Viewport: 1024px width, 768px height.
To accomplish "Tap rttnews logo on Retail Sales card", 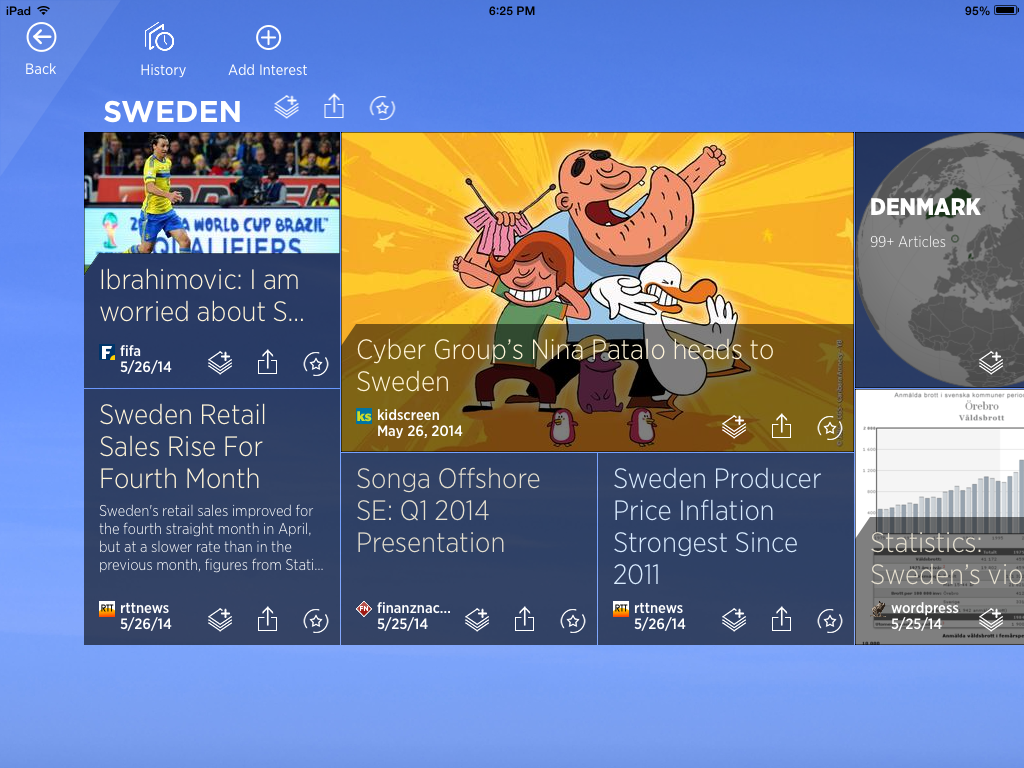I will (x=107, y=609).
